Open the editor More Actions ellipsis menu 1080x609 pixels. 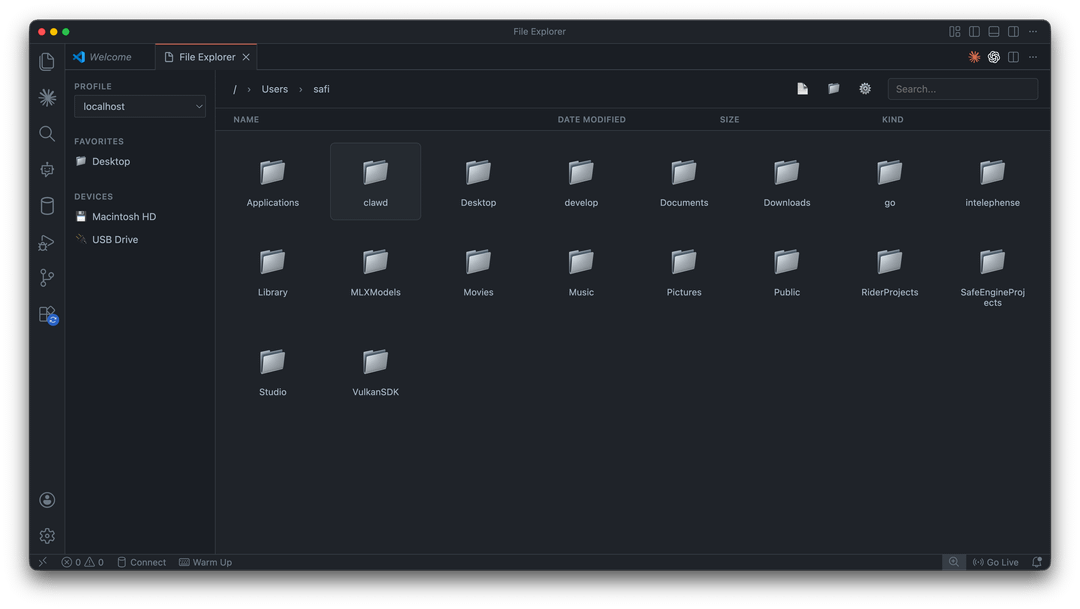pos(1033,57)
